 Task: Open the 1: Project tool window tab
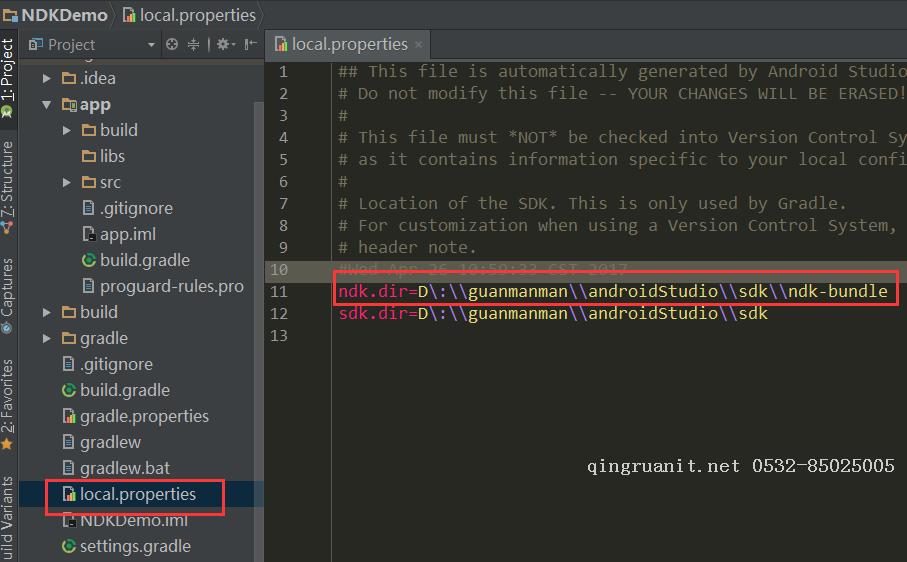click(8, 77)
